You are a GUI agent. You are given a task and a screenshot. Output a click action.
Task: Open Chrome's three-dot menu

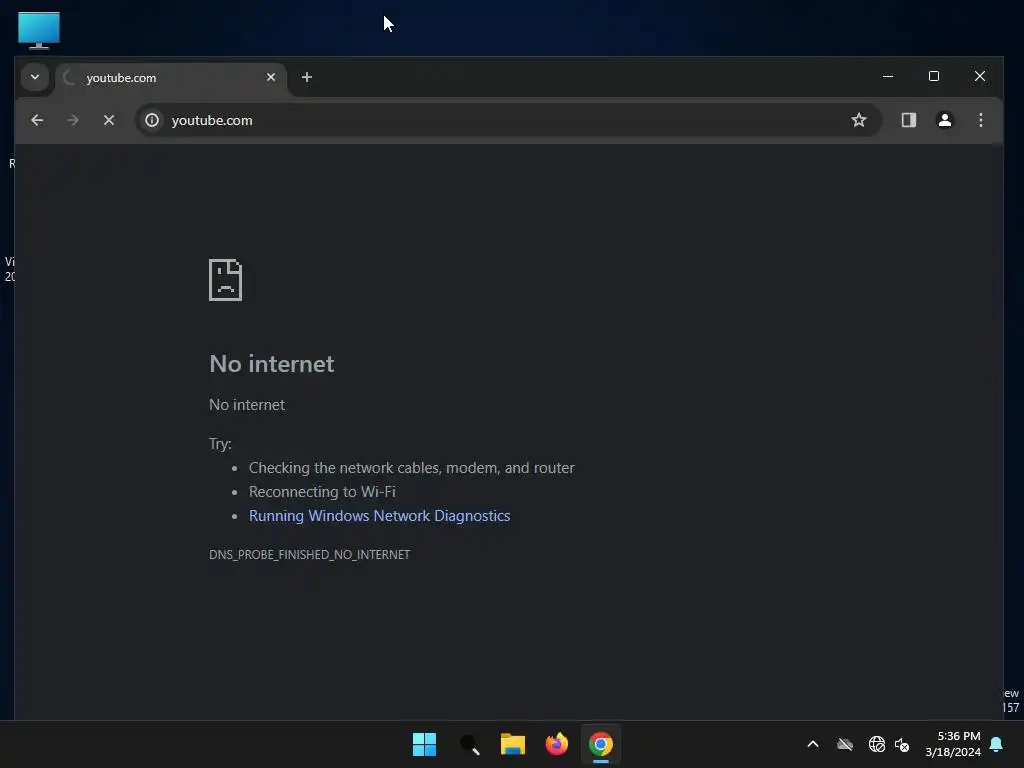click(x=980, y=120)
